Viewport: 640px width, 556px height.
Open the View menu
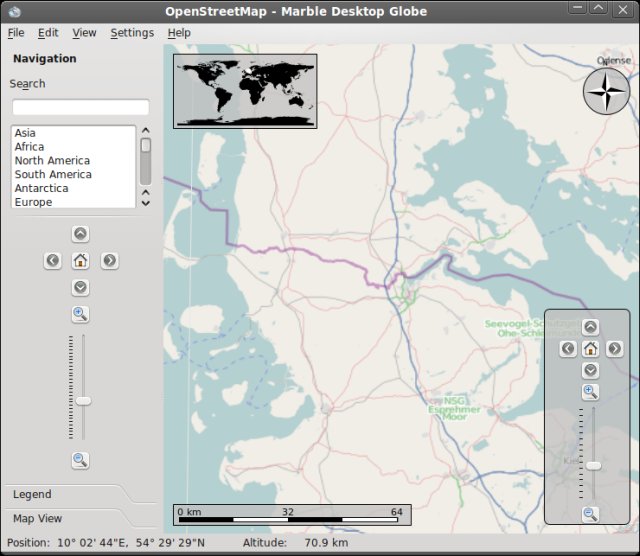[x=85, y=32]
